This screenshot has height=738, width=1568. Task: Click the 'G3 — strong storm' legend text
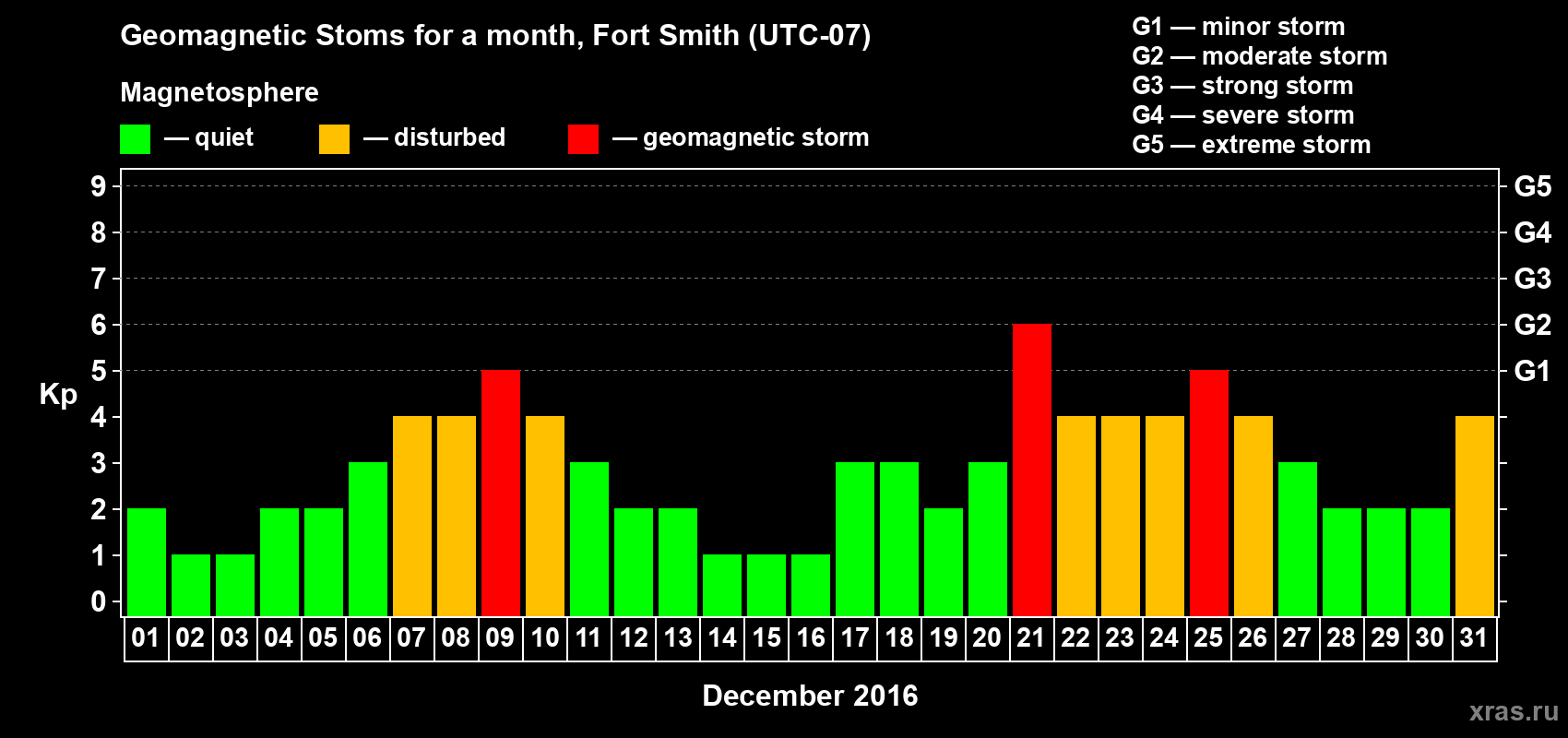tap(1243, 86)
